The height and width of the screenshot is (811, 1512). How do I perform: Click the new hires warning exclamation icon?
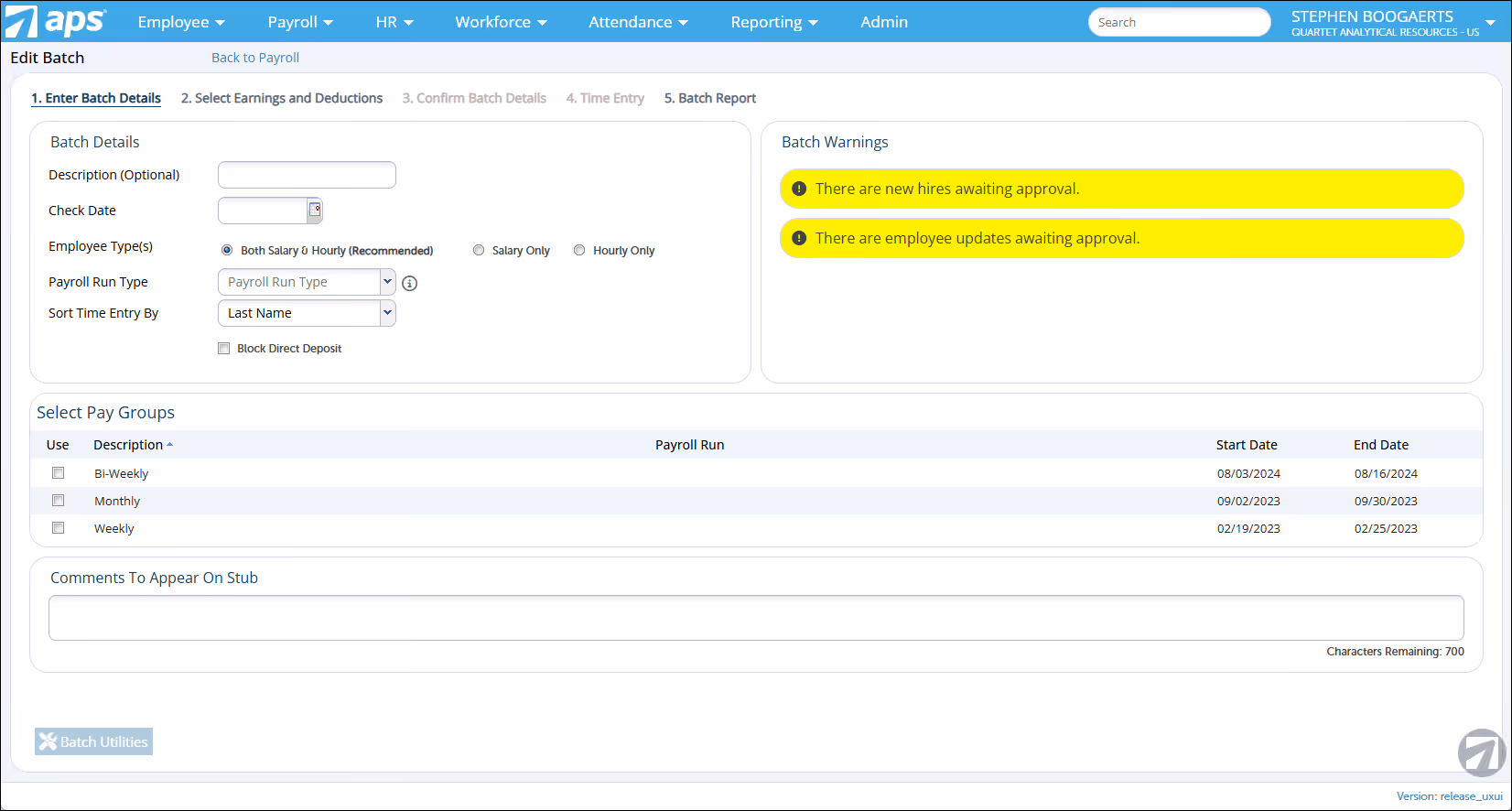pyautogui.click(x=799, y=189)
